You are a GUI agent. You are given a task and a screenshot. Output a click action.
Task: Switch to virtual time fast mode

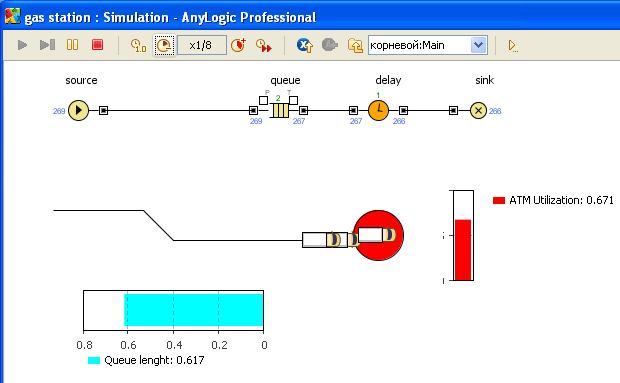point(264,45)
